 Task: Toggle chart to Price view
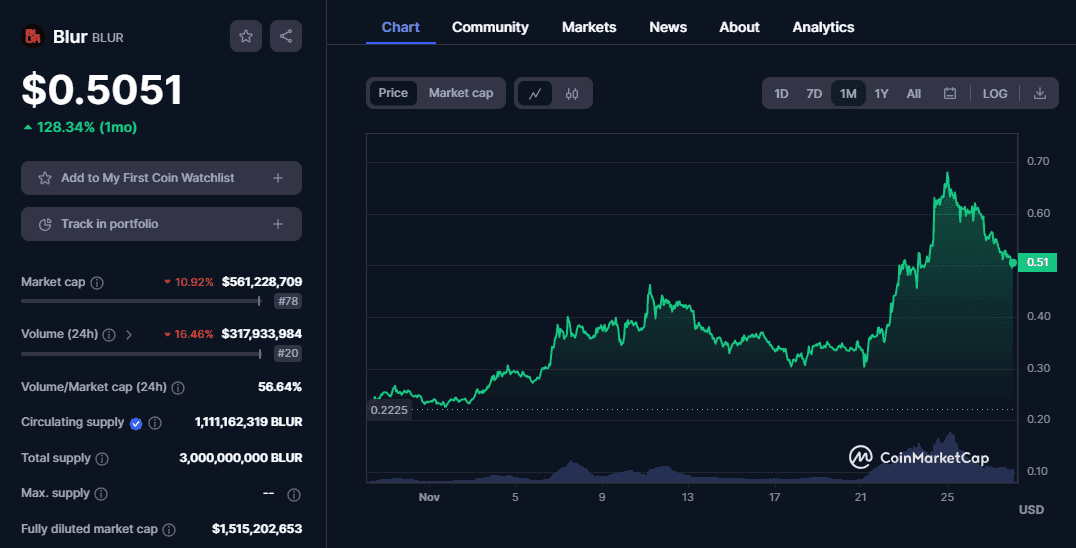pyautogui.click(x=393, y=93)
